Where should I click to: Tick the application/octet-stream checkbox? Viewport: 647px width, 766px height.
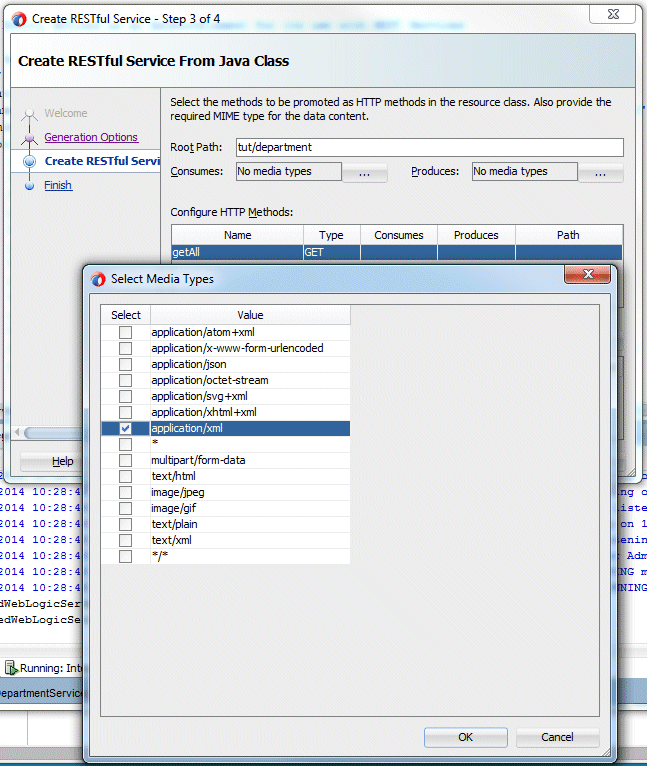[126, 381]
